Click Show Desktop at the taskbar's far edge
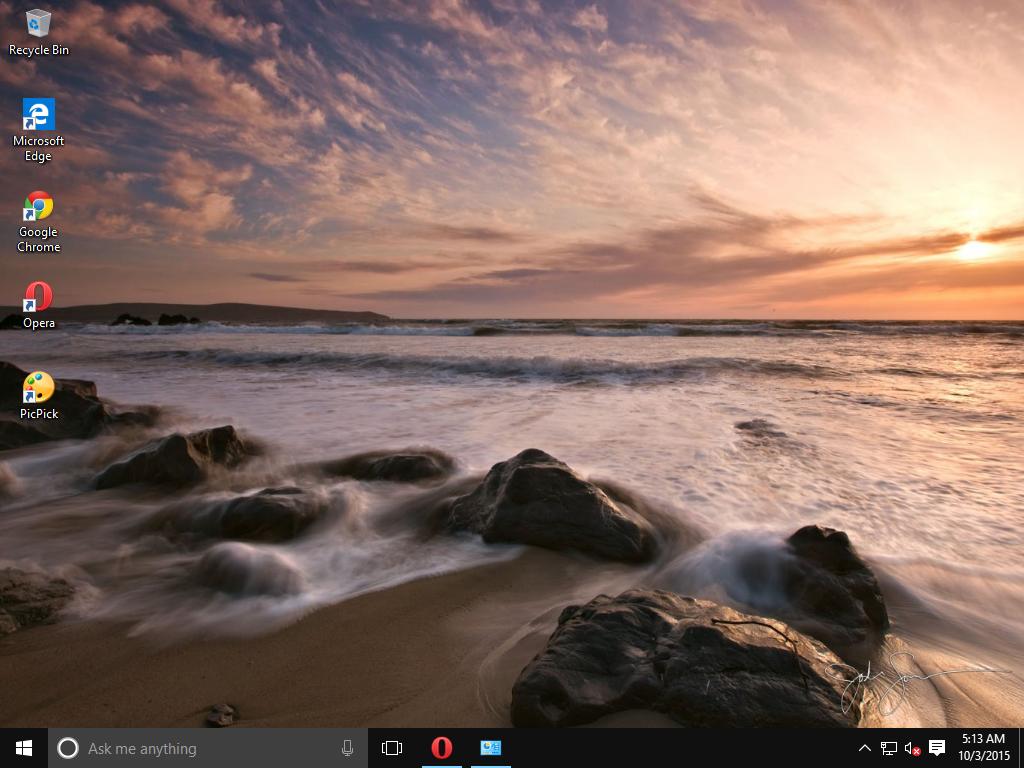Viewport: 1024px width, 768px height. [x=1022, y=747]
